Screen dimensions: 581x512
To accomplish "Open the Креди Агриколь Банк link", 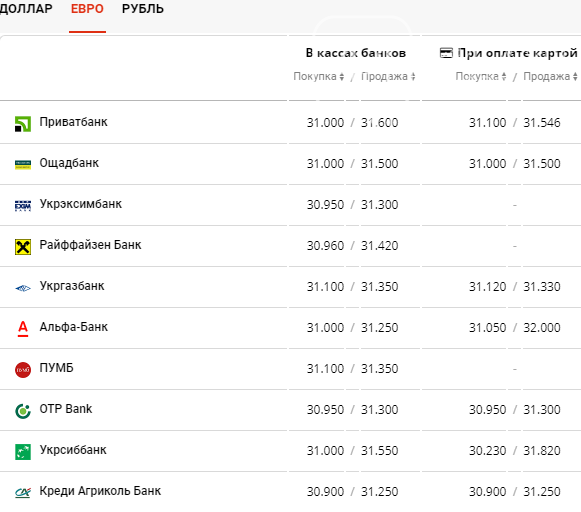I will point(100,491).
